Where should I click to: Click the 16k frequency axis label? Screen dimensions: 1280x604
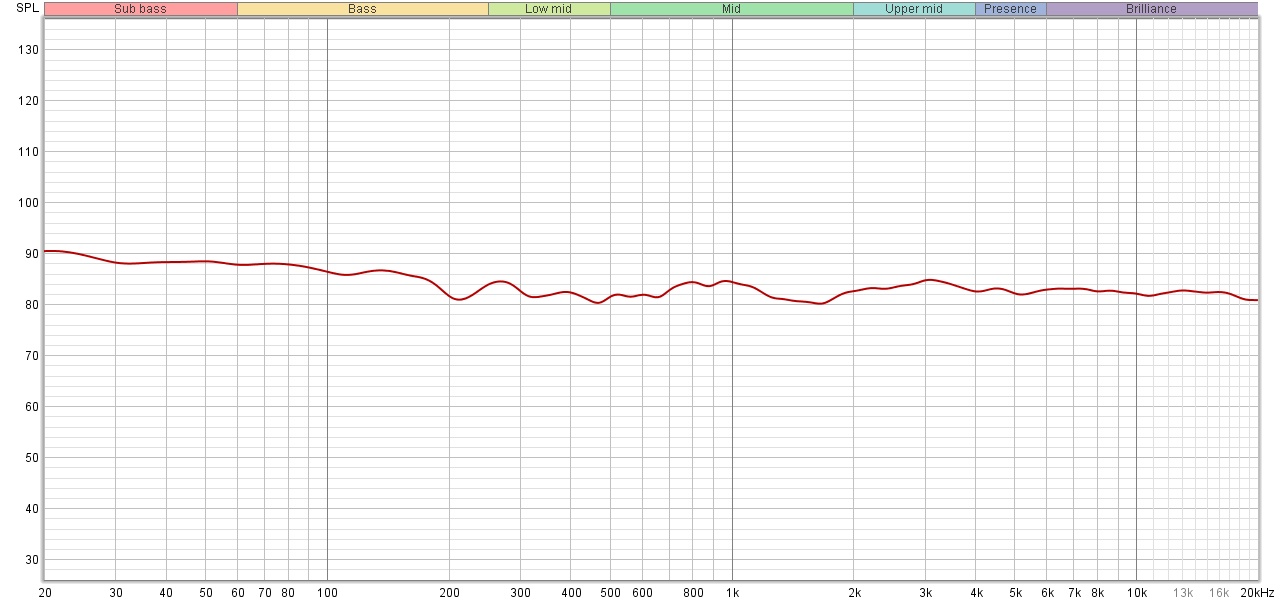click(x=1219, y=592)
